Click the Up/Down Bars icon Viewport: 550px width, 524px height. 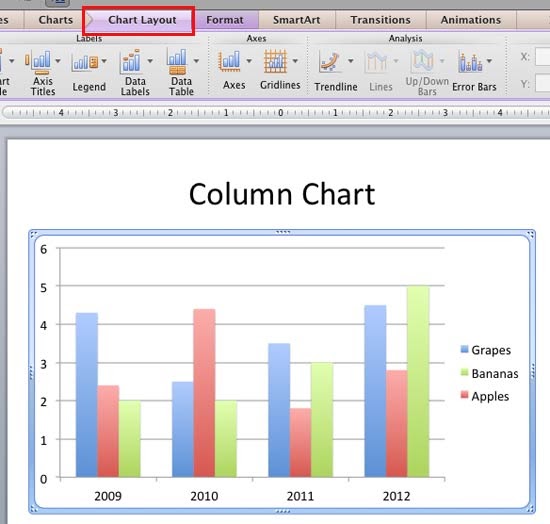click(423, 60)
